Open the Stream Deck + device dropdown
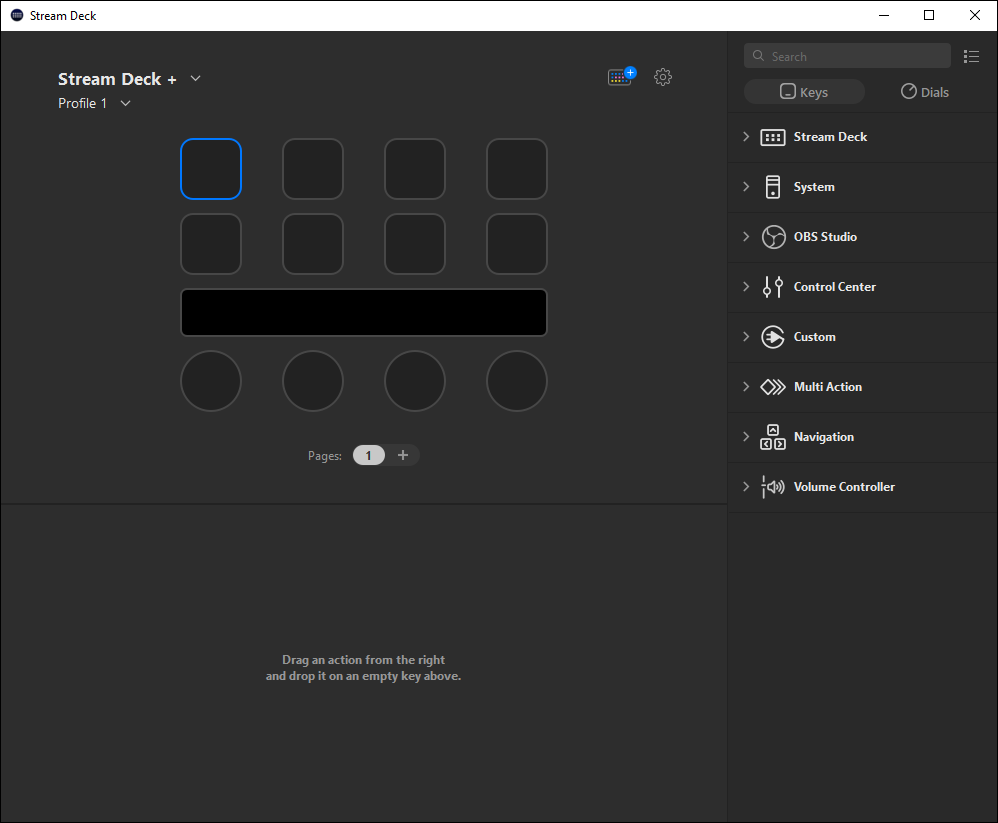The width and height of the screenshot is (998, 823). tap(195, 78)
